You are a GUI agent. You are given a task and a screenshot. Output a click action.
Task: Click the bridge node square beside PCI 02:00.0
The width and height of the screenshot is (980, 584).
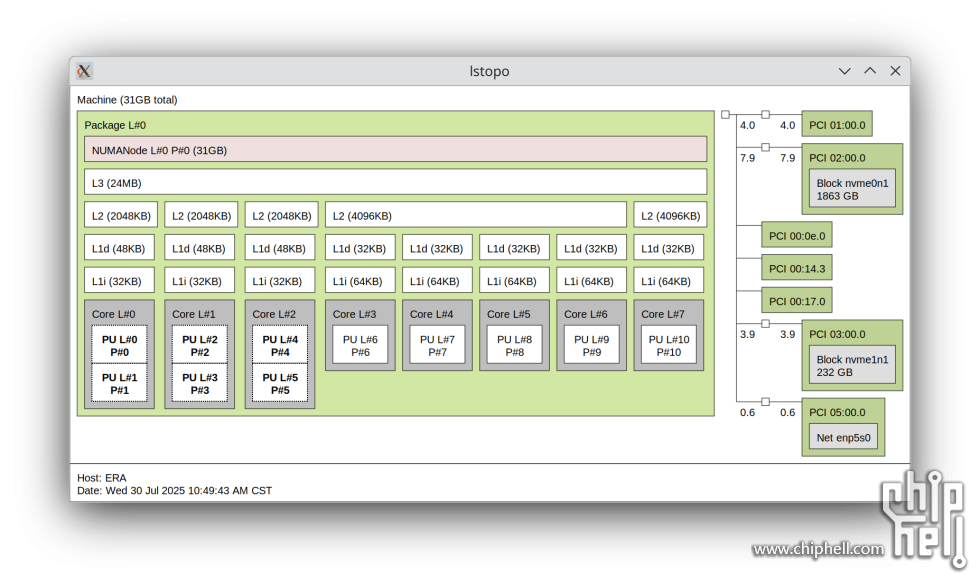tap(766, 147)
